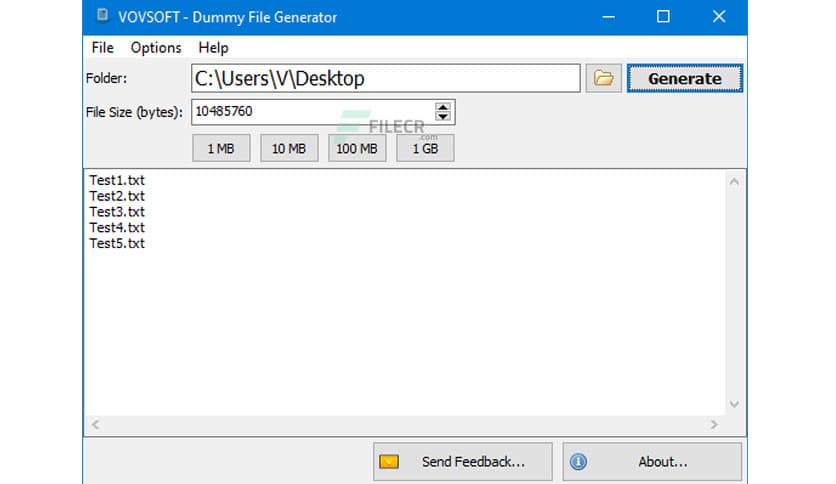Viewport: 836px width, 484px height.
Task: Click the Generate button
Action: [685, 78]
